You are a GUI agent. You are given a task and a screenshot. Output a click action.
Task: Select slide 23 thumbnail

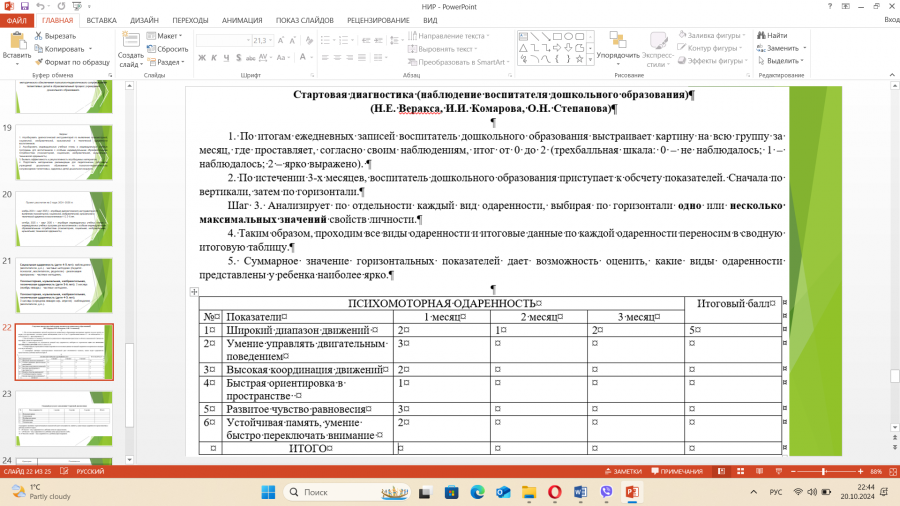pyautogui.click(x=64, y=419)
